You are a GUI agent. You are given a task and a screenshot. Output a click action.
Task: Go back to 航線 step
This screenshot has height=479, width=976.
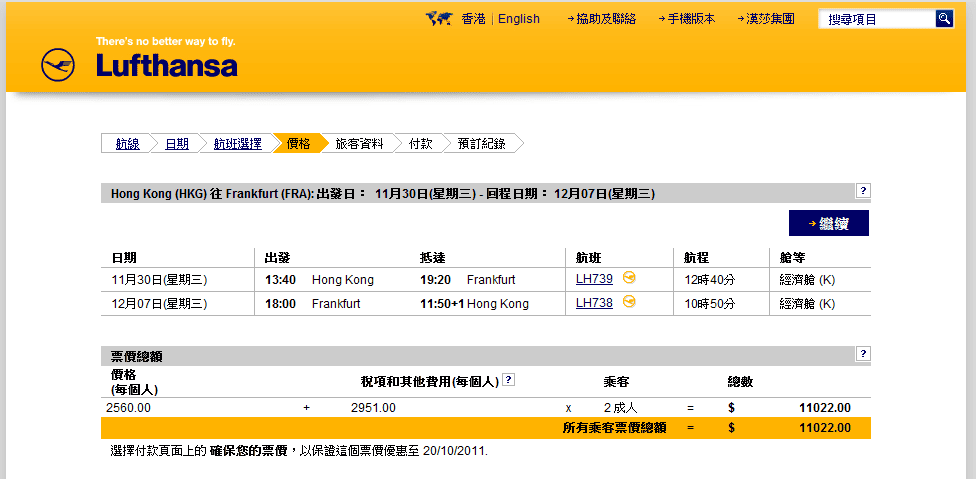[x=127, y=144]
